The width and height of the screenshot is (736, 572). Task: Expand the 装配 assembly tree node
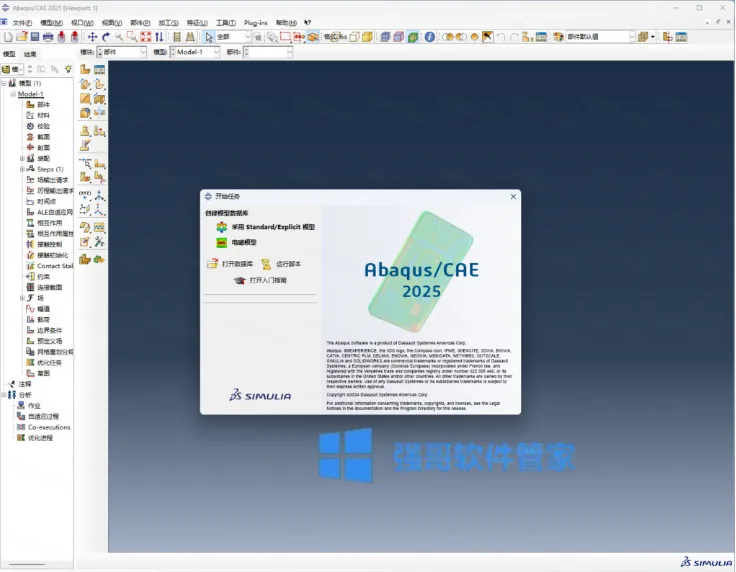(x=22, y=159)
